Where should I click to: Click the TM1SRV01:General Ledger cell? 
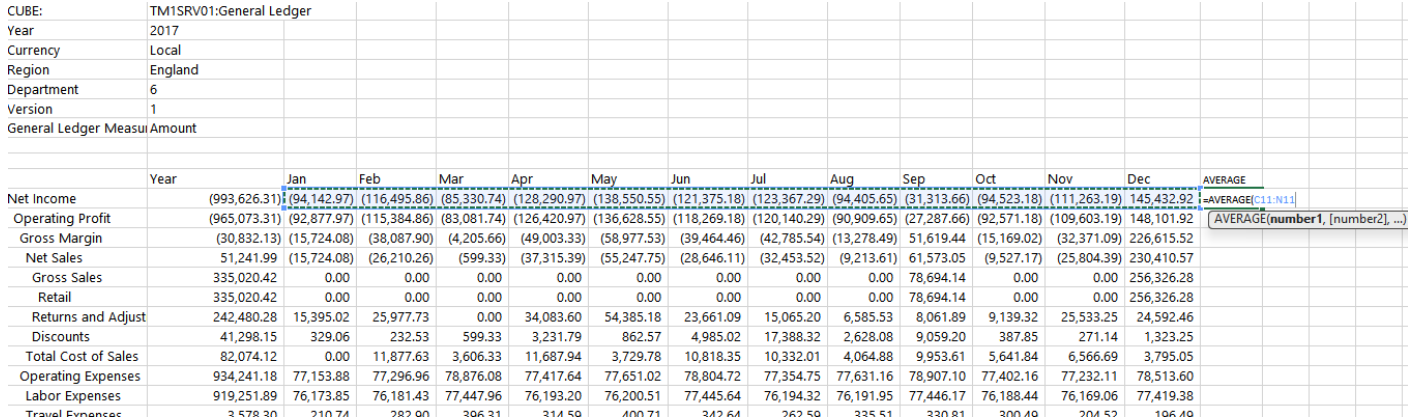click(x=230, y=11)
